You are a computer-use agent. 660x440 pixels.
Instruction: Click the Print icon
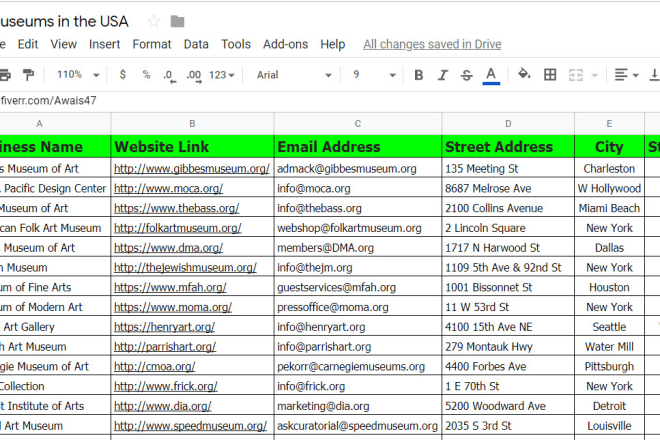tap(5, 75)
